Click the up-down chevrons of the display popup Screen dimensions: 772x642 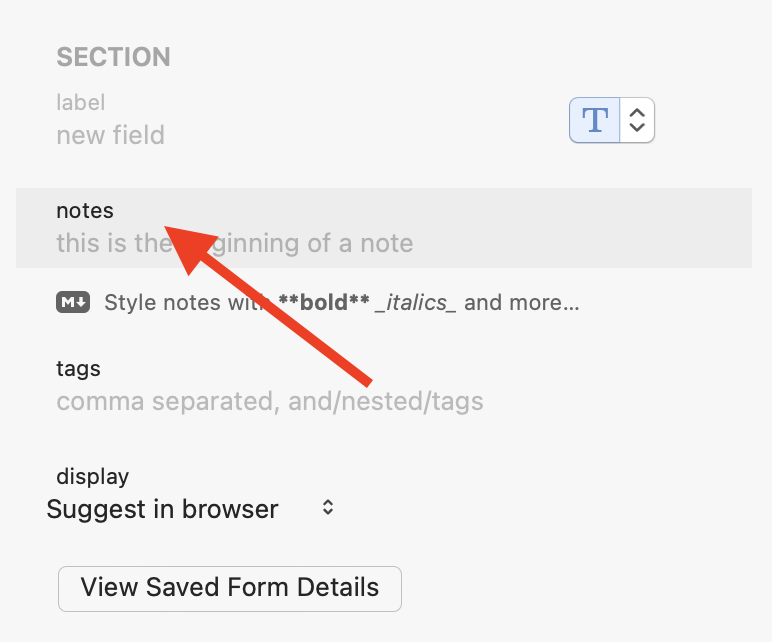pyautogui.click(x=327, y=508)
